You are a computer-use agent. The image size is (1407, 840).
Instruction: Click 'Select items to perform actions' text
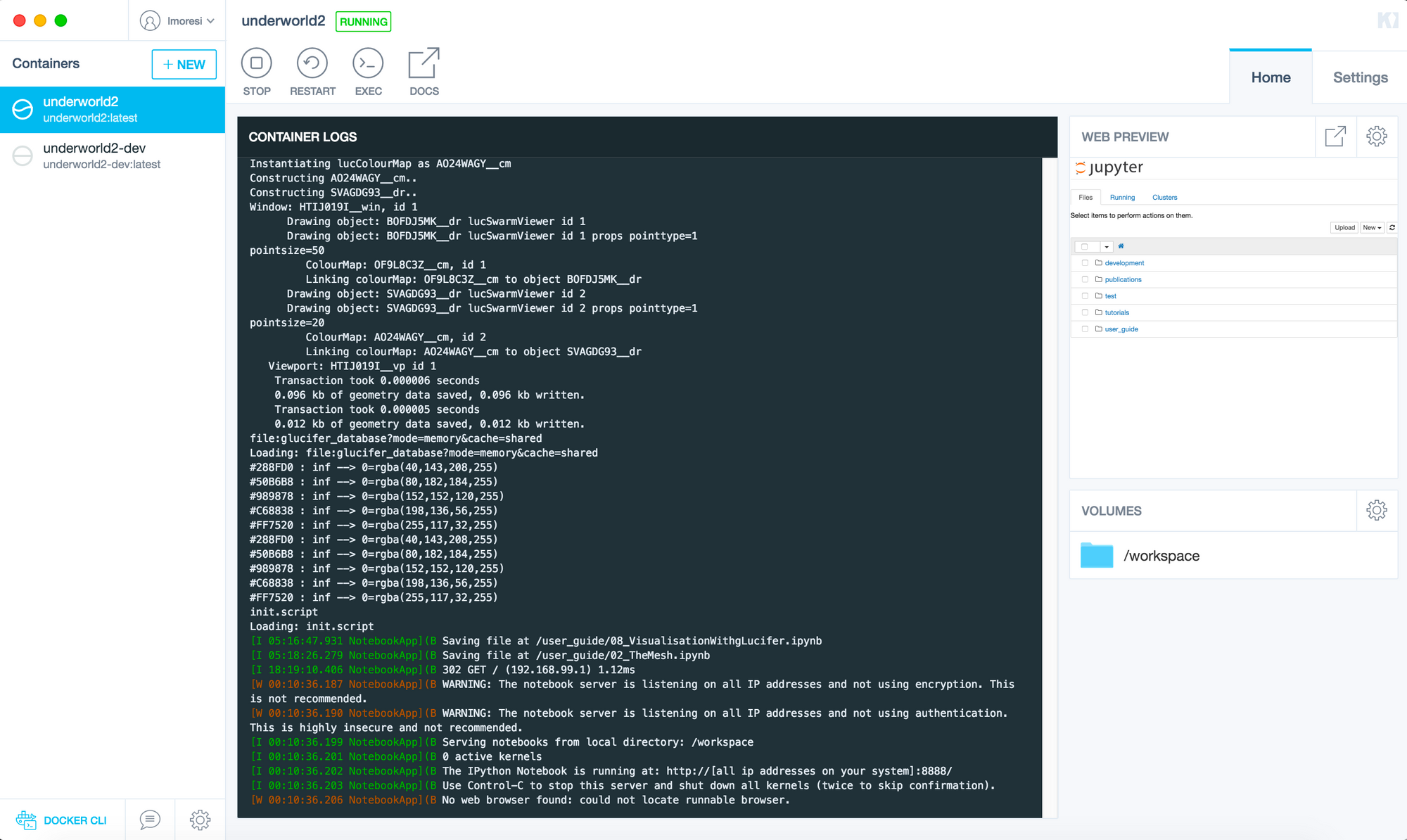click(x=1131, y=216)
